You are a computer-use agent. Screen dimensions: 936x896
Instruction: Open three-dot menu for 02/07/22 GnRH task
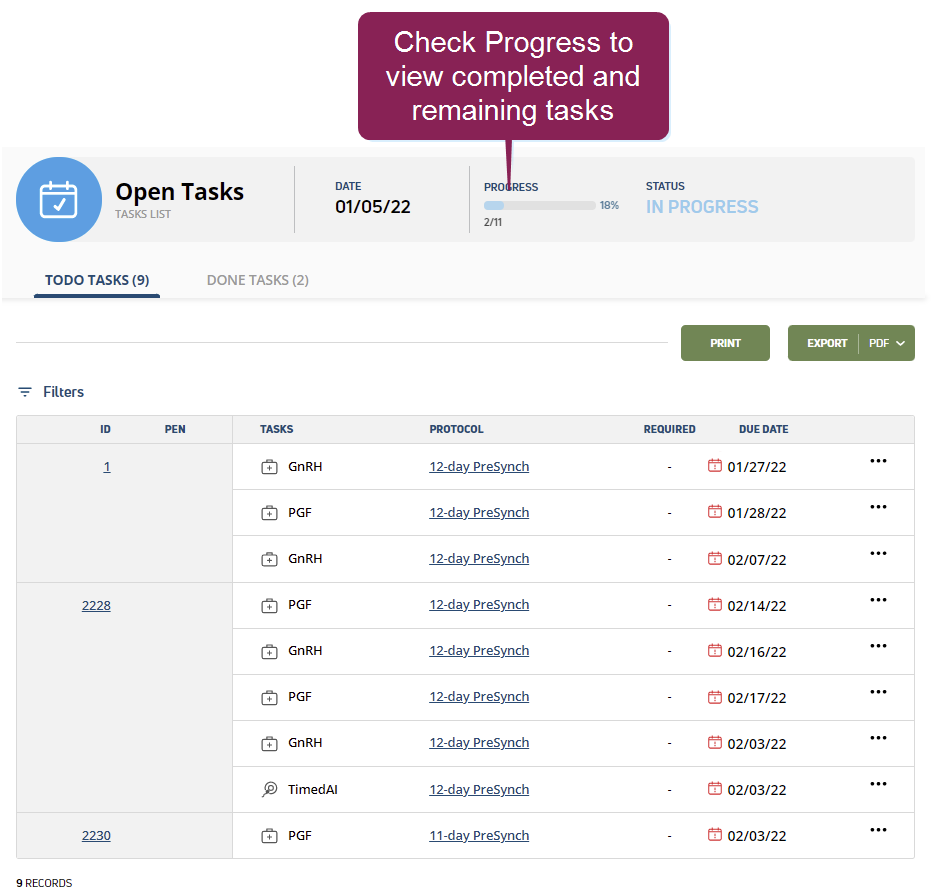point(878,554)
